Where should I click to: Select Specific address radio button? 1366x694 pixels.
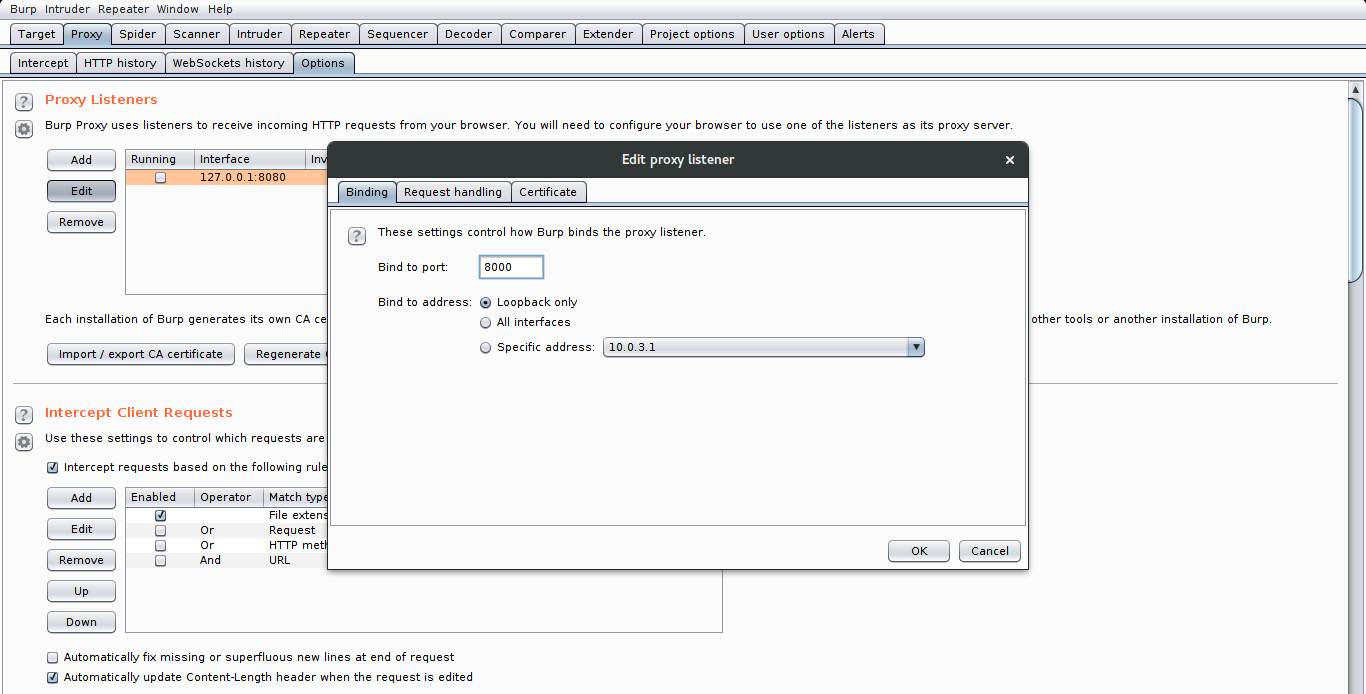486,348
